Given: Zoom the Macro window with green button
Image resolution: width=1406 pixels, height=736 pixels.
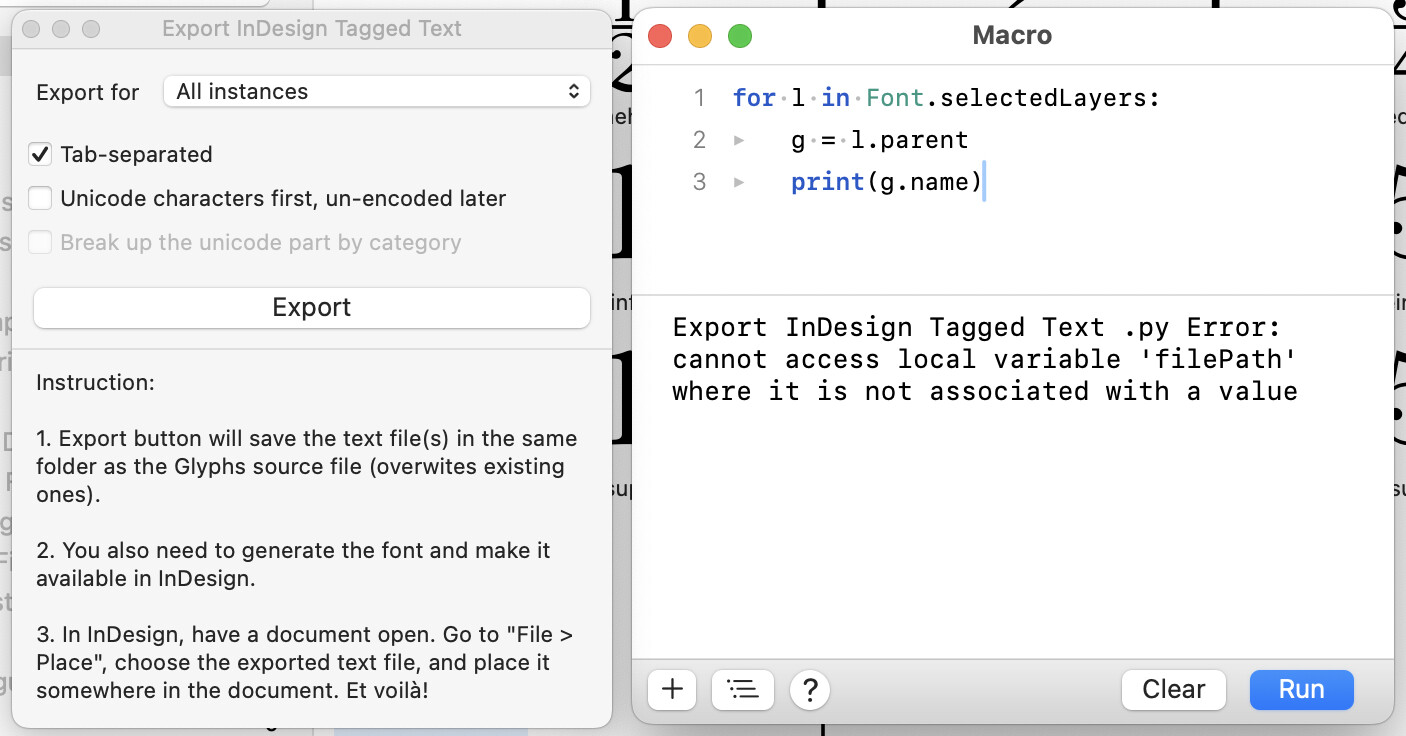Looking at the screenshot, I should (739, 37).
